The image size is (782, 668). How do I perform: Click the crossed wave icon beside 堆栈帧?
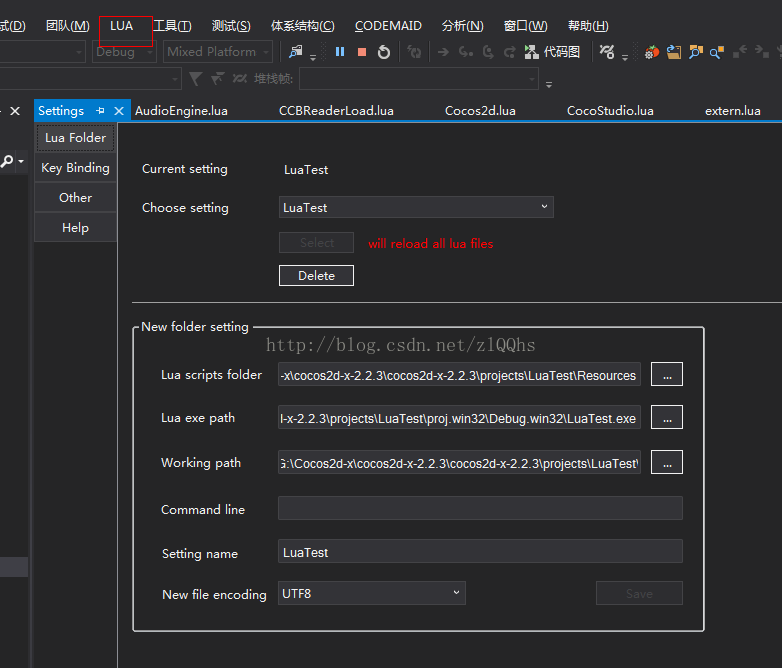240,78
